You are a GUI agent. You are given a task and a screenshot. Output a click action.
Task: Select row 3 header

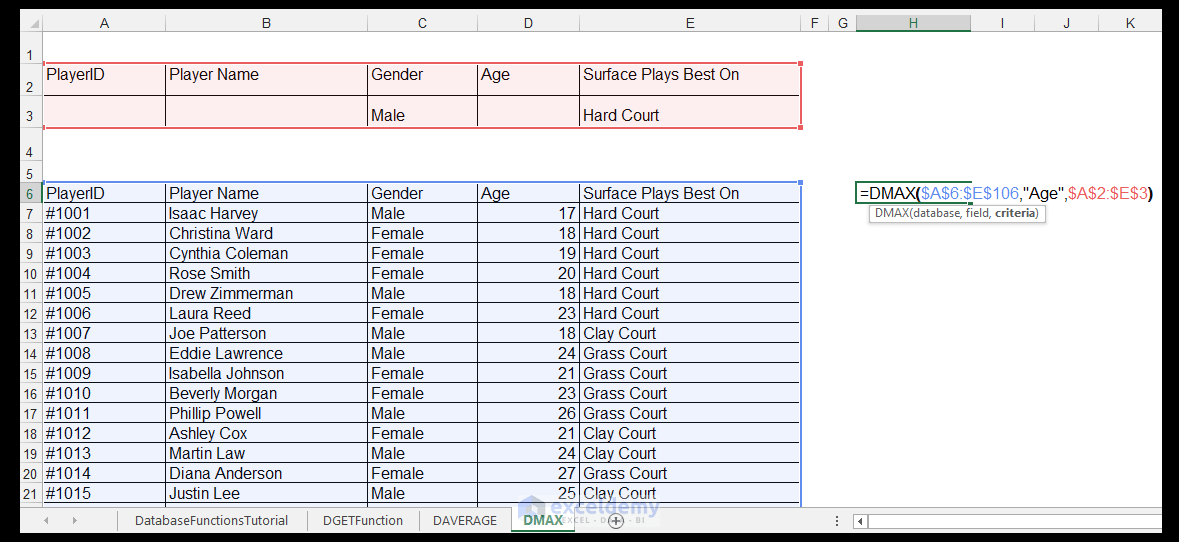[31, 113]
